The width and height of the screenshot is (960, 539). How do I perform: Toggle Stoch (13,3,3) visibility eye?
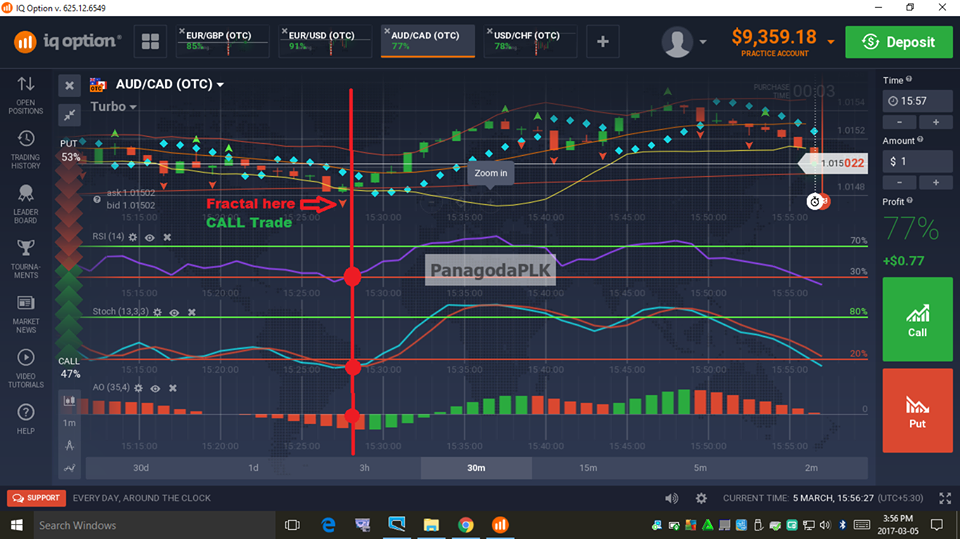click(174, 312)
